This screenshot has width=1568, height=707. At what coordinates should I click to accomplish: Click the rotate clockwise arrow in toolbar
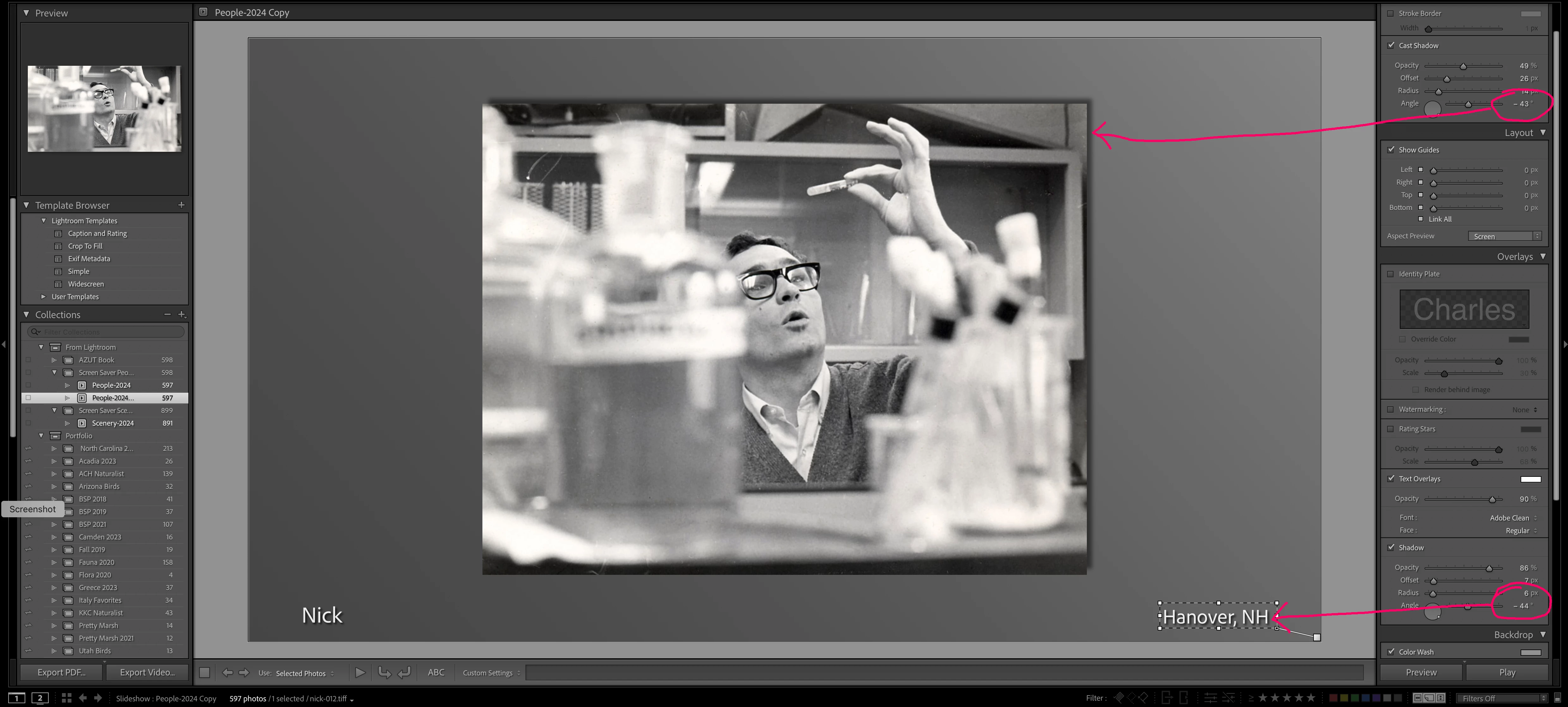tap(404, 672)
